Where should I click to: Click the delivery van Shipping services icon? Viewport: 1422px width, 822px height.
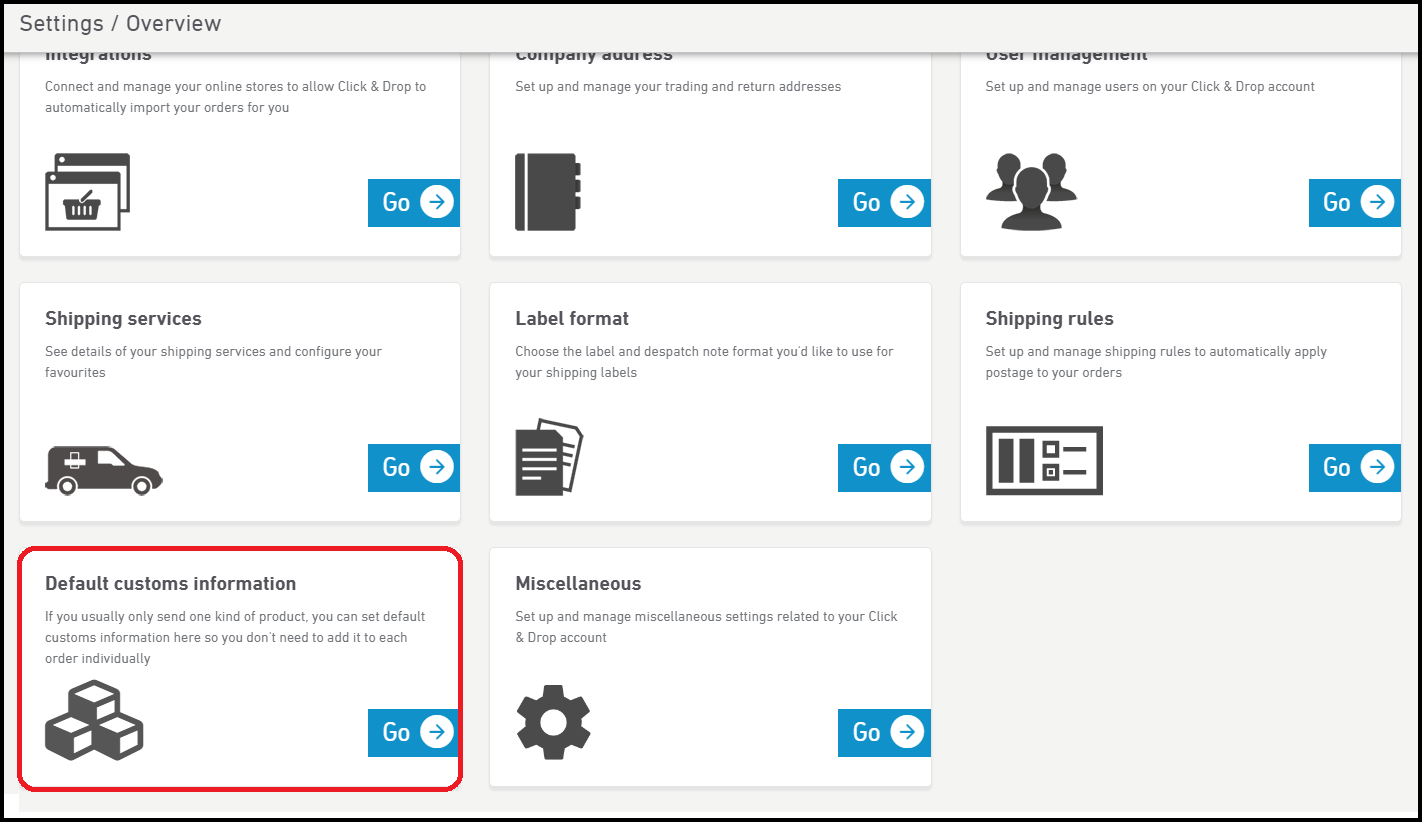(103, 469)
